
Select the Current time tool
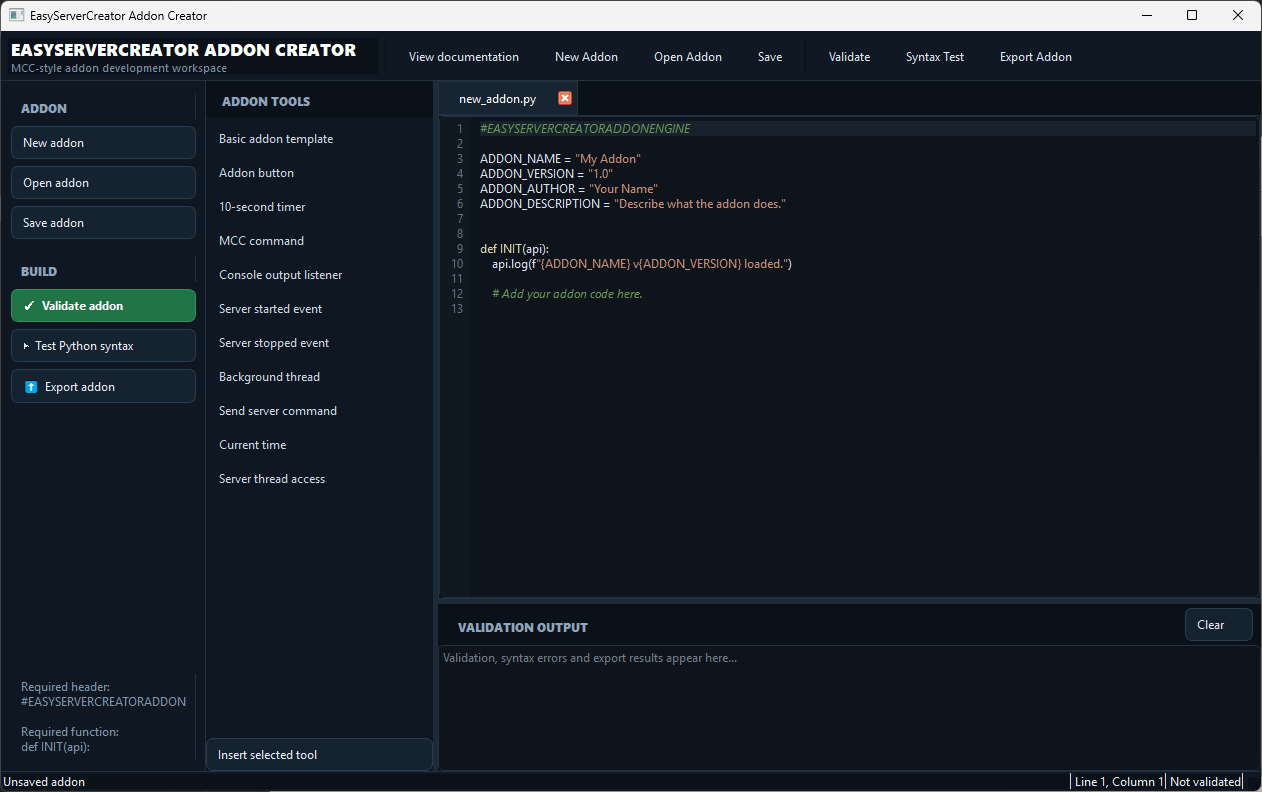point(319,445)
